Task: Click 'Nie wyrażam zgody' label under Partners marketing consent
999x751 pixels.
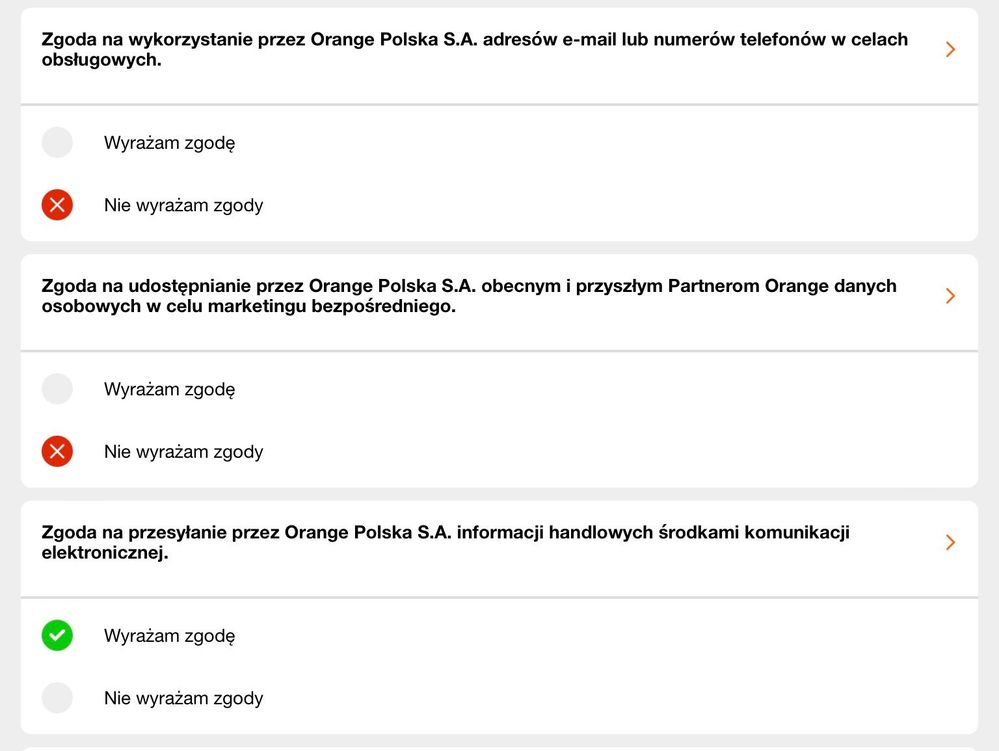Action: point(183,452)
